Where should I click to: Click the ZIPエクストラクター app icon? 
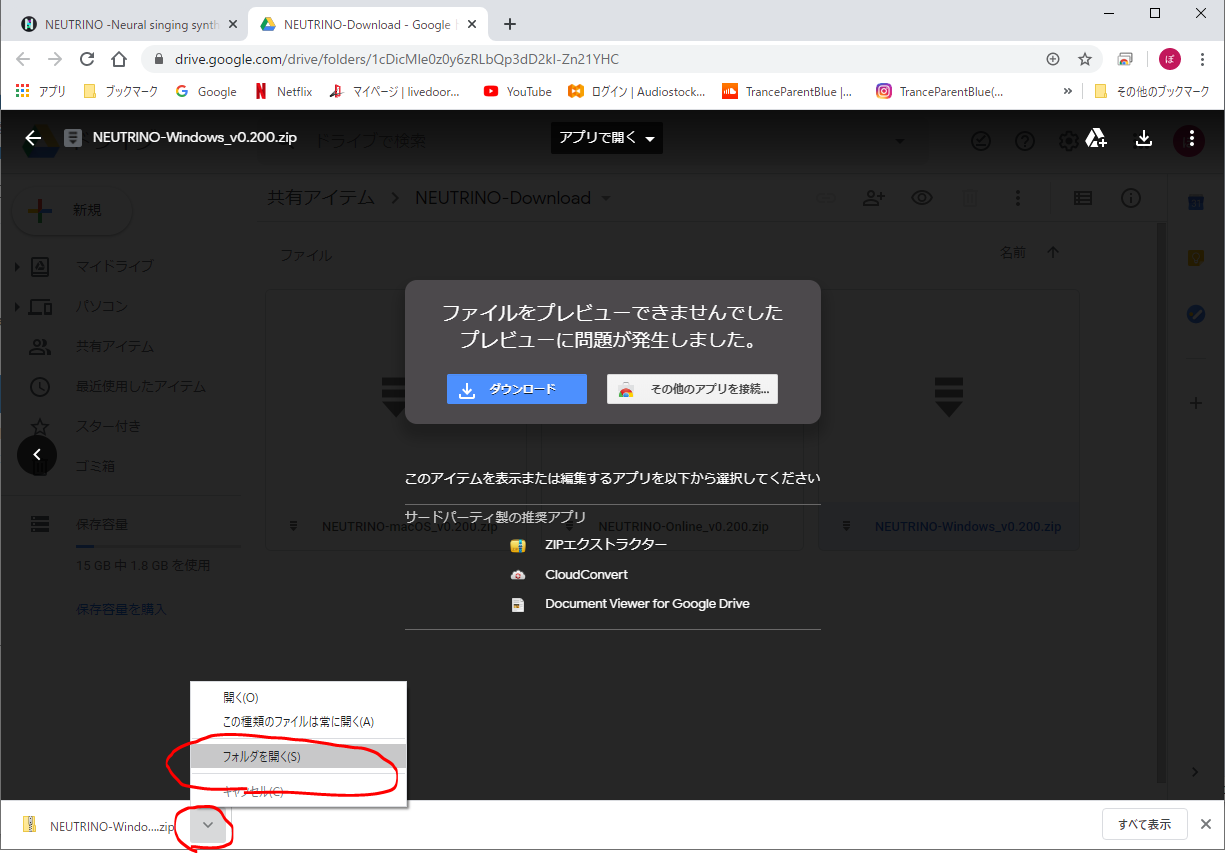(517, 545)
